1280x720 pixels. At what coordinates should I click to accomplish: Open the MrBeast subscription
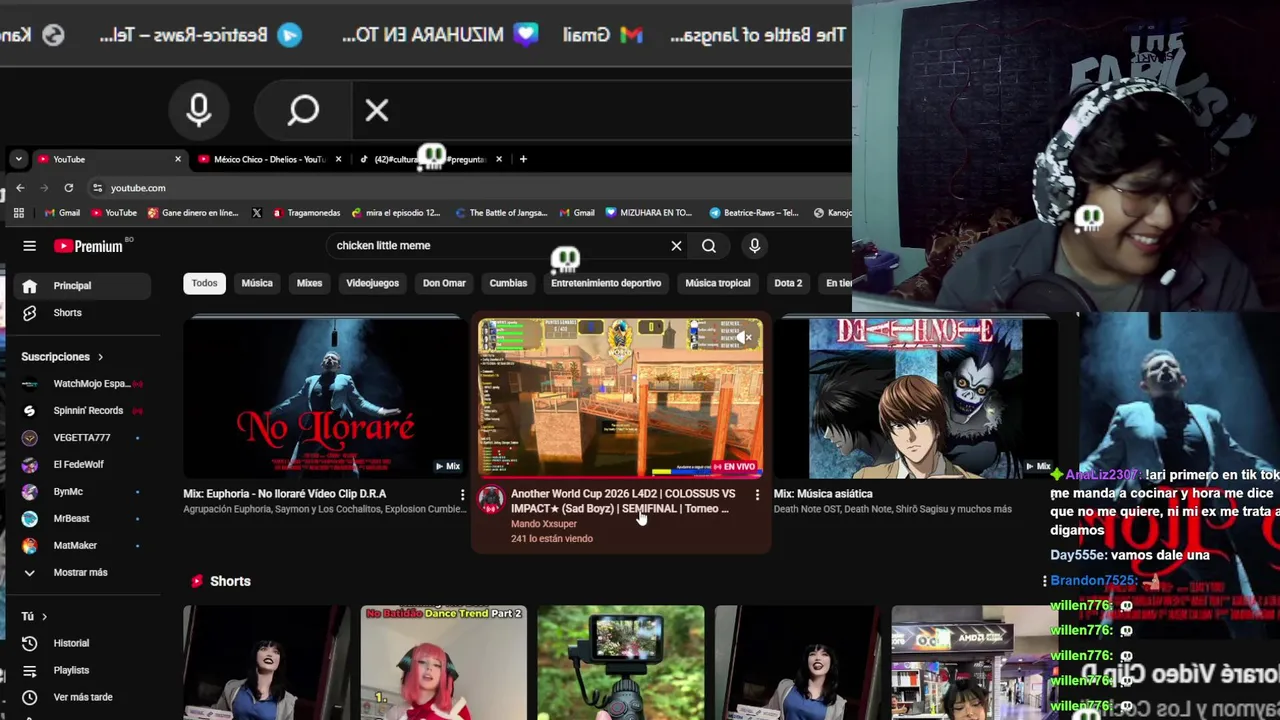point(83,519)
